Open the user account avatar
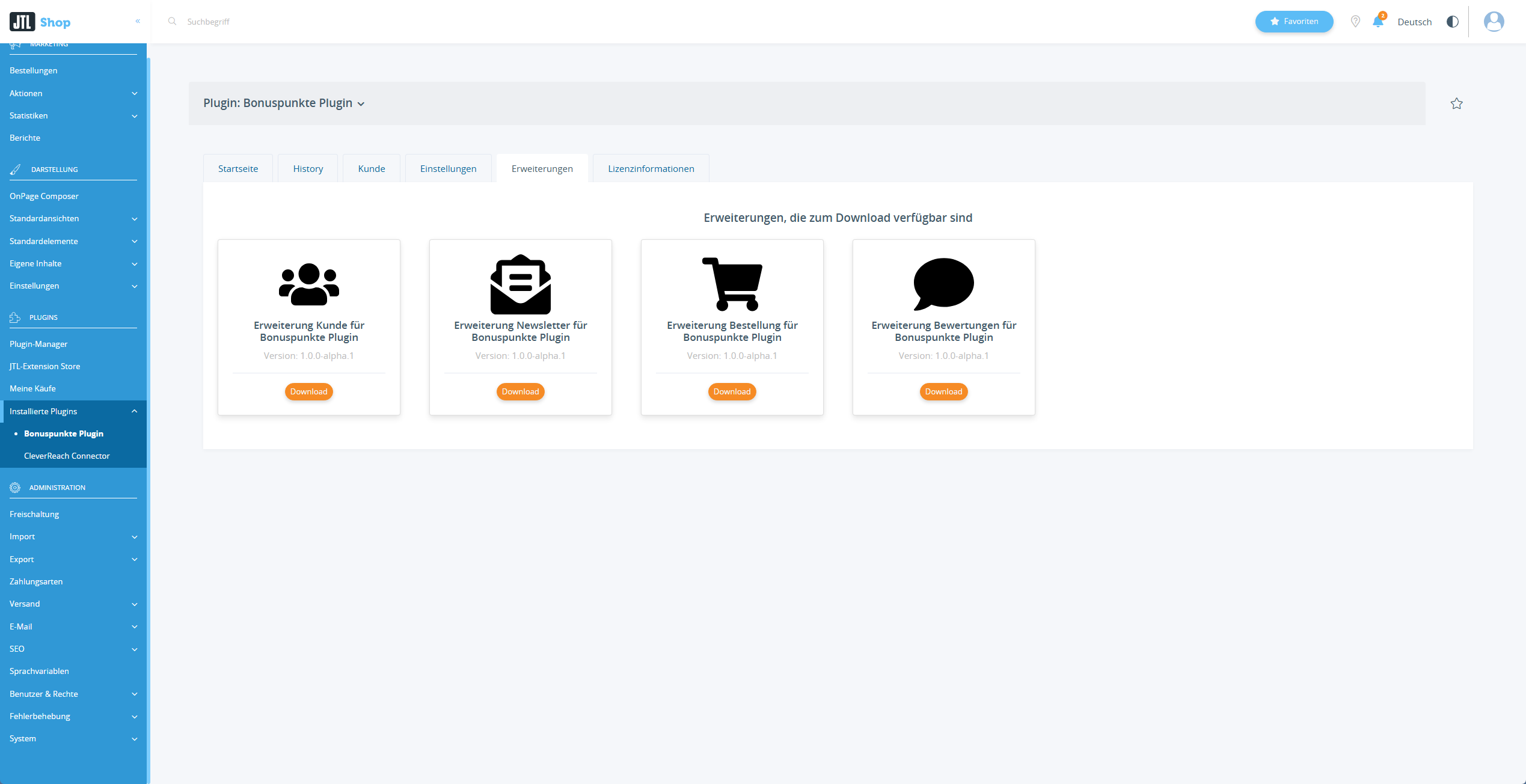 1494,22
